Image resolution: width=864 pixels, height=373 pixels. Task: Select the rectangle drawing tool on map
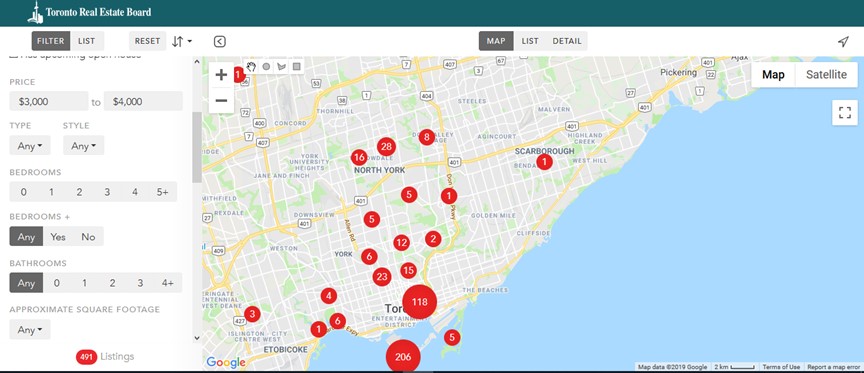(296, 67)
